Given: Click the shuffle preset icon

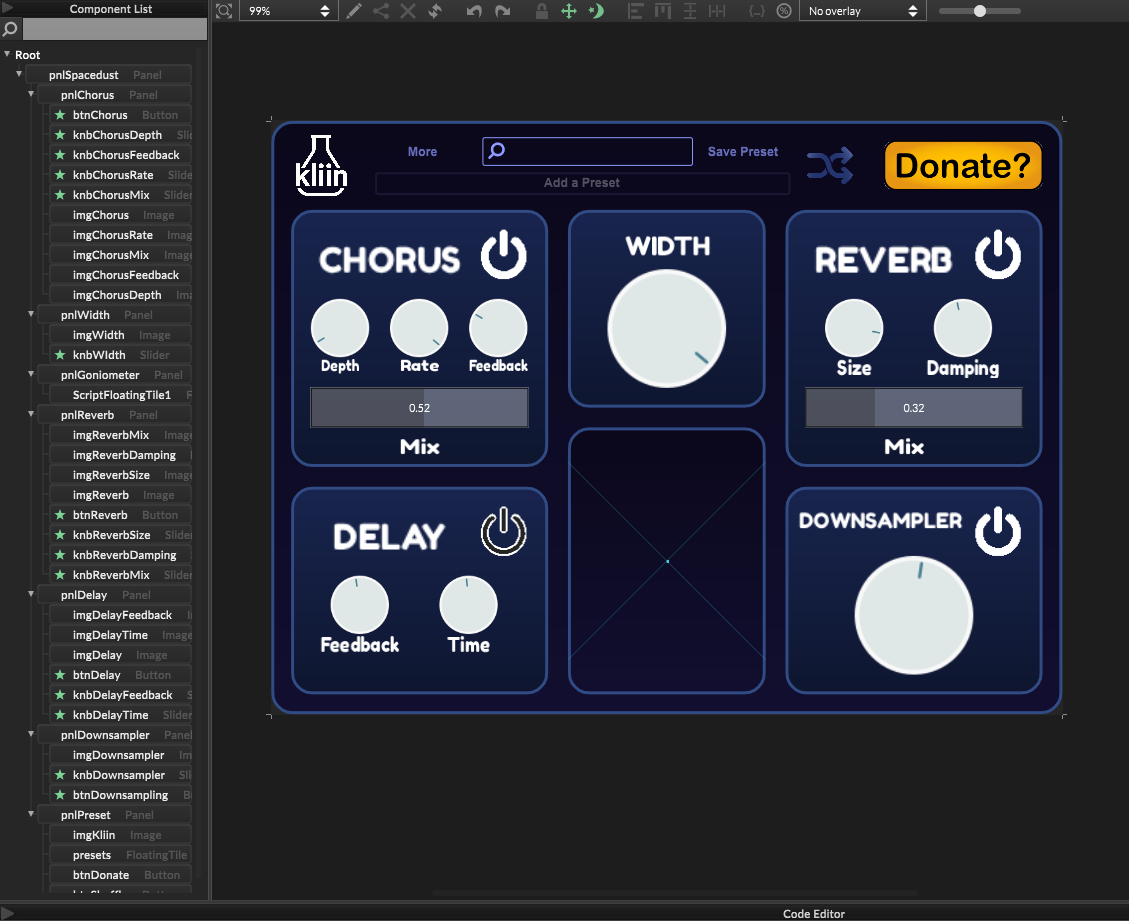Looking at the screenshot, I should (x=830, y=165).
